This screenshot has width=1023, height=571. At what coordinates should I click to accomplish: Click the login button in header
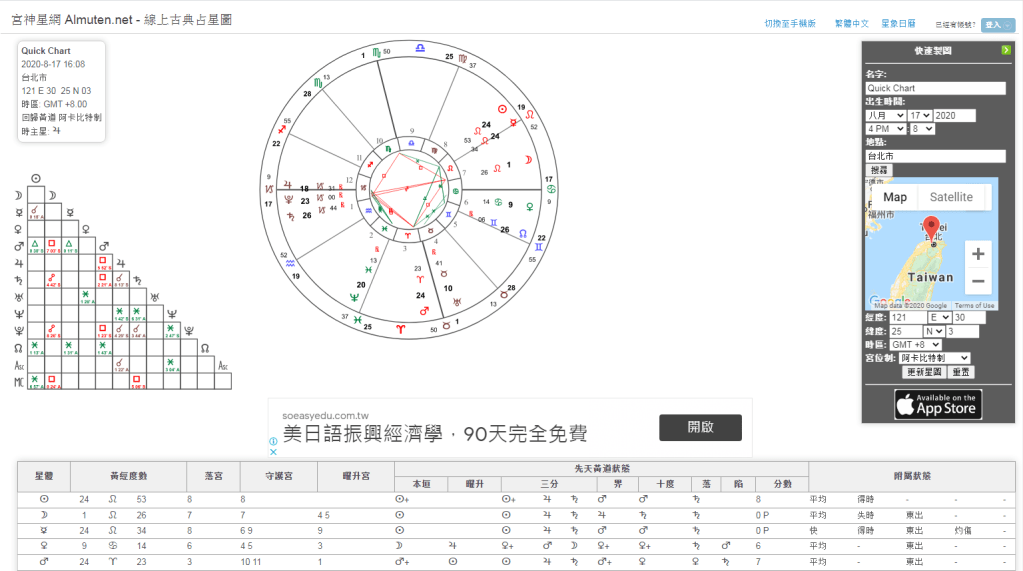coord(997,24)
